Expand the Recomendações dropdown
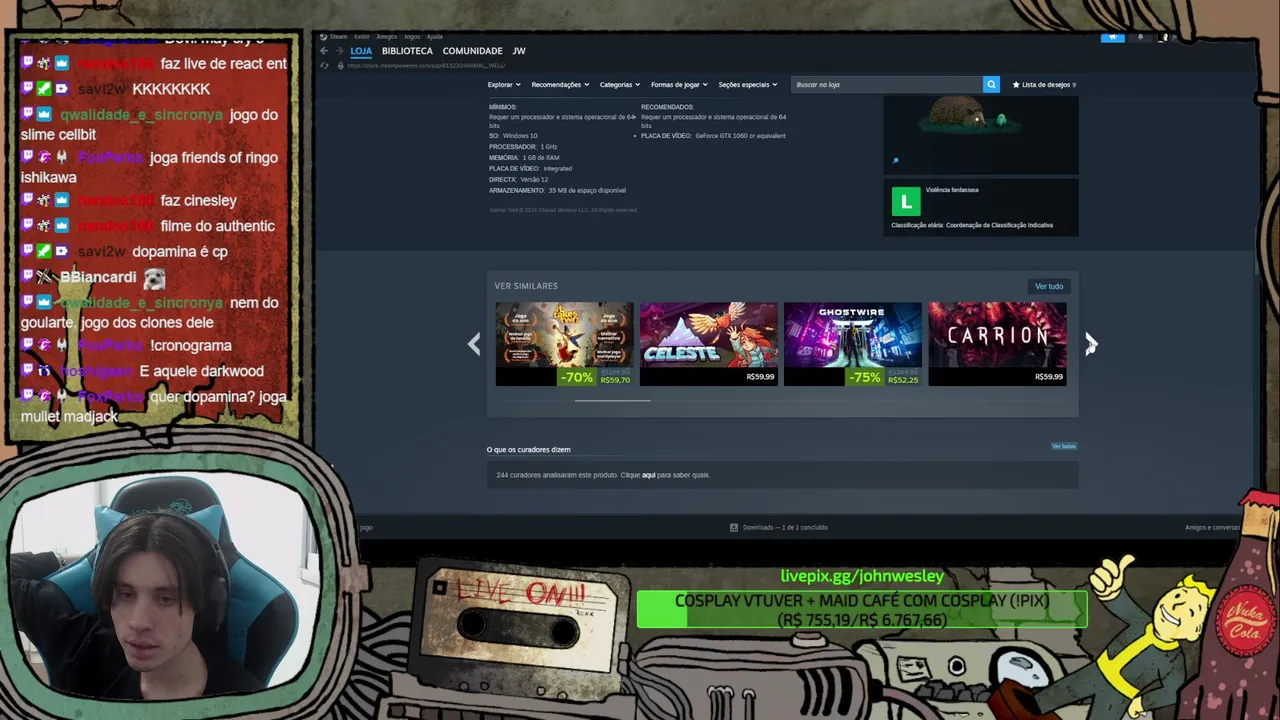This screenshot has width=1280, height=720. [560, 85]
